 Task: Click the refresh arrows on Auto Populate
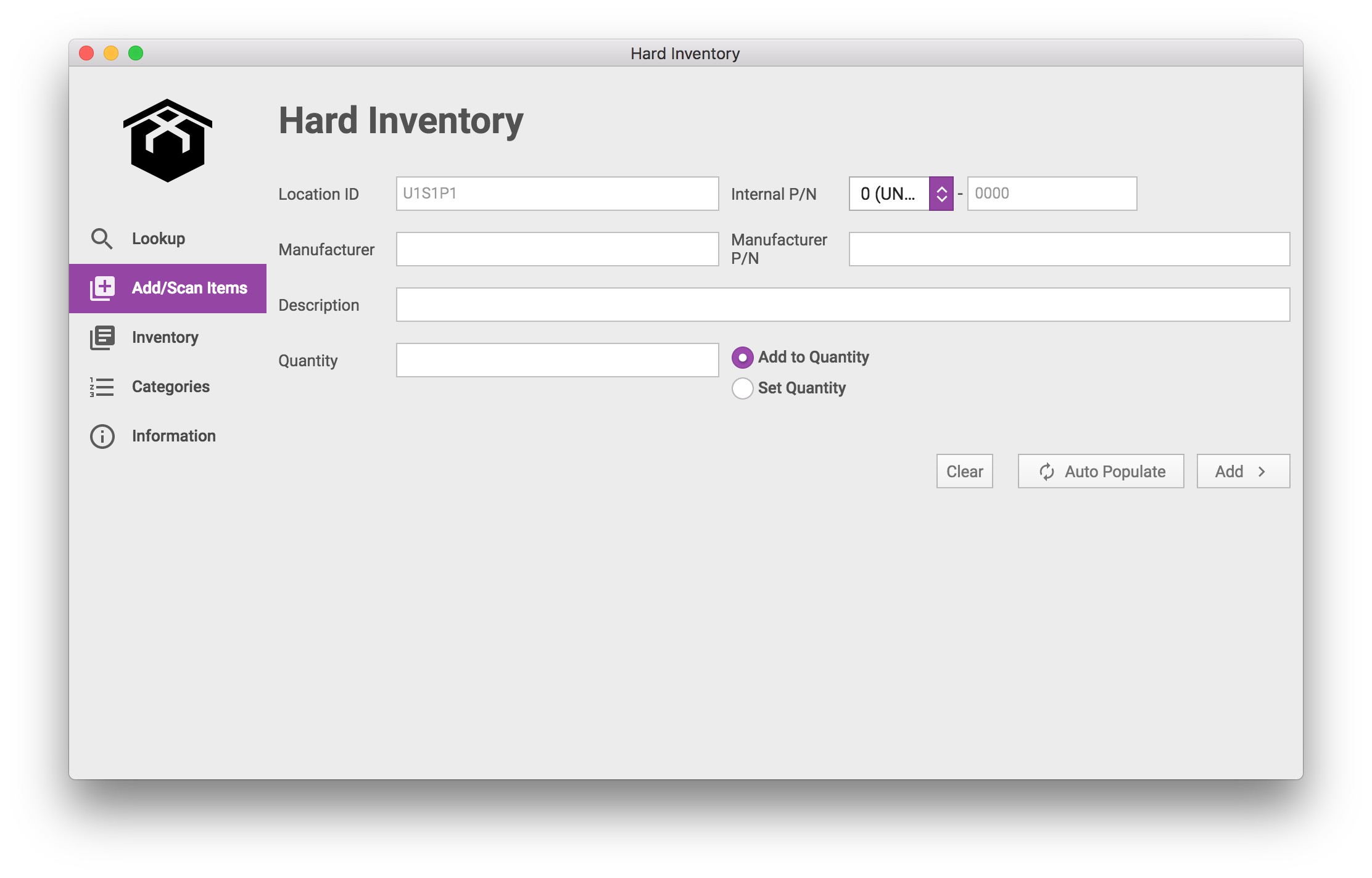pos(1047,472)
